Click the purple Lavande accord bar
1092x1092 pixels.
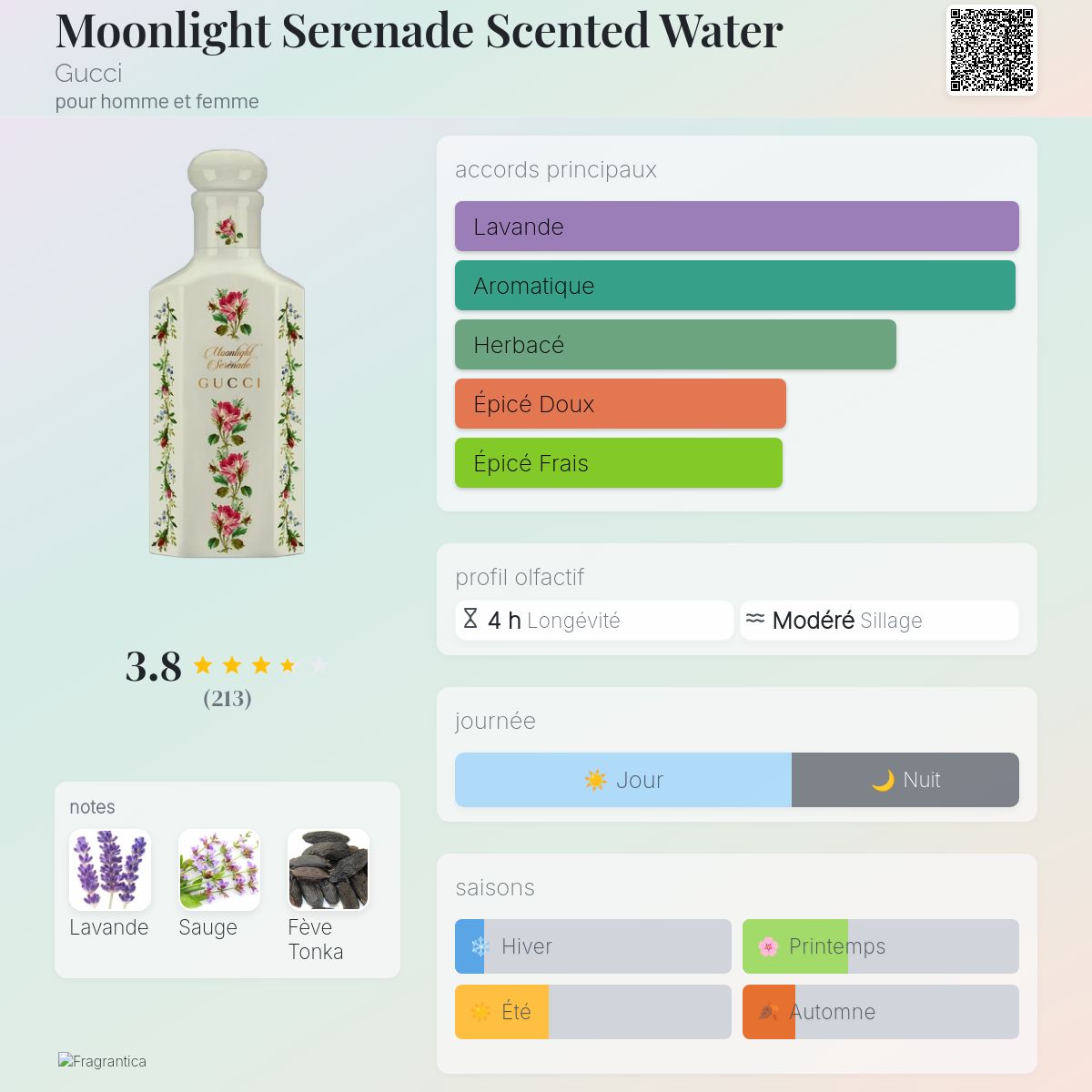click(x=736, y=227)
